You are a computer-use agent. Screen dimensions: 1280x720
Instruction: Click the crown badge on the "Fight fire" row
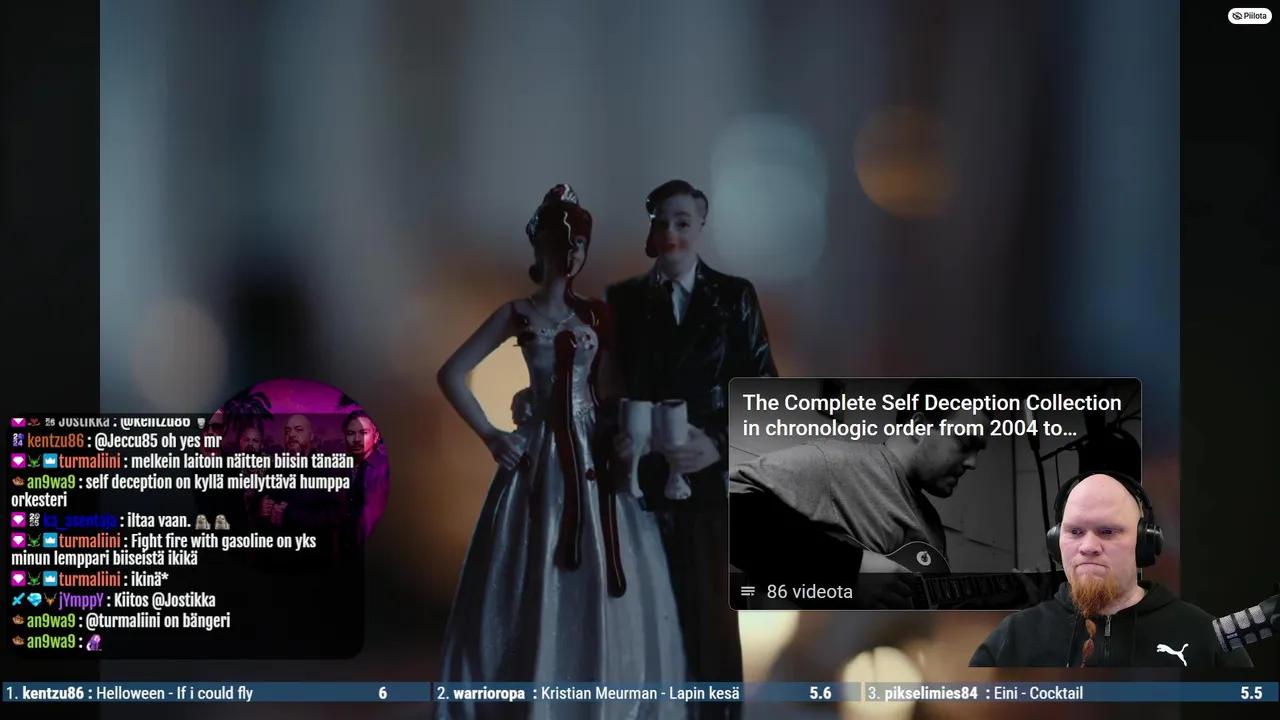(50, 541)
